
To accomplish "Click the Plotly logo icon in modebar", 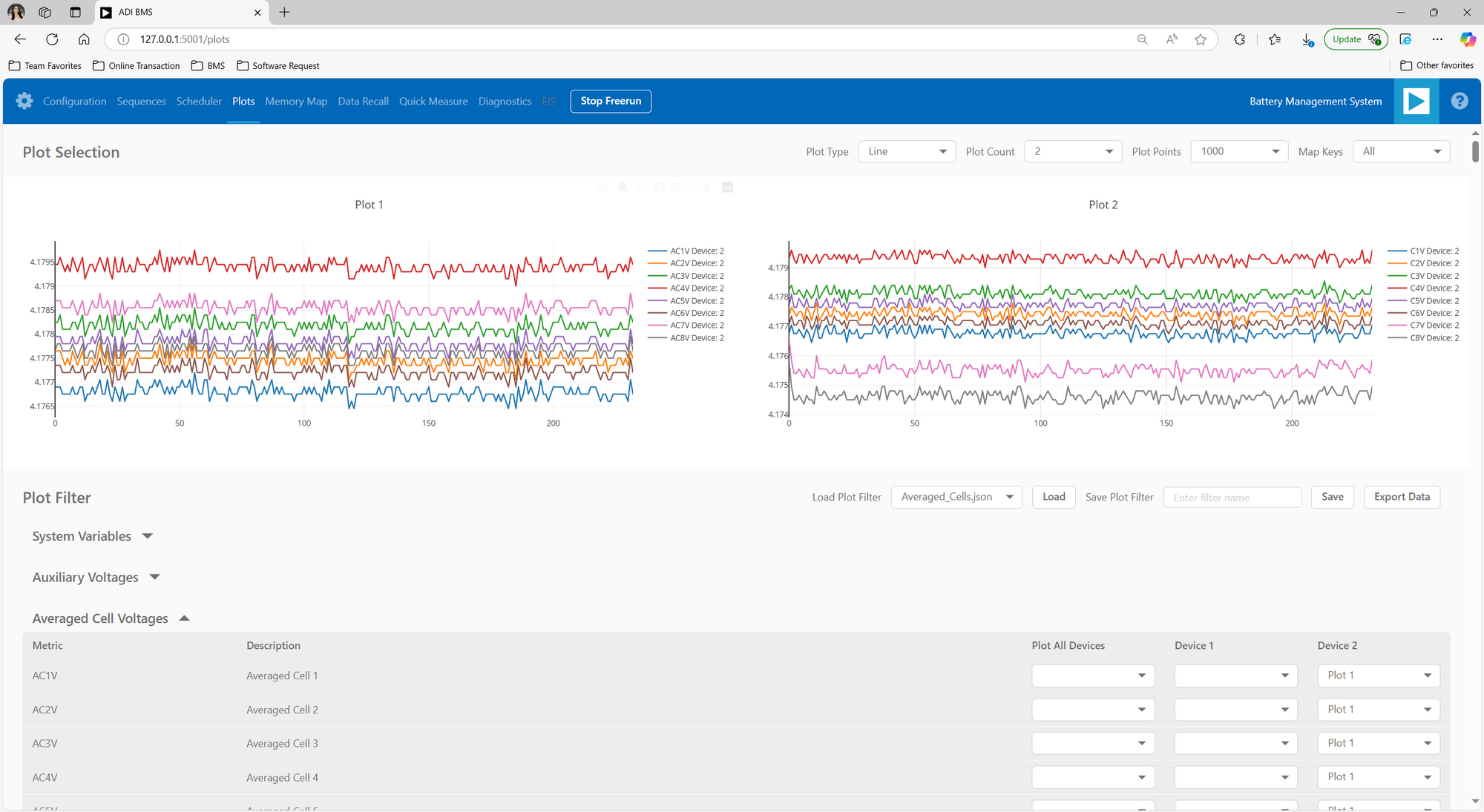I will (x=727, y=187).
